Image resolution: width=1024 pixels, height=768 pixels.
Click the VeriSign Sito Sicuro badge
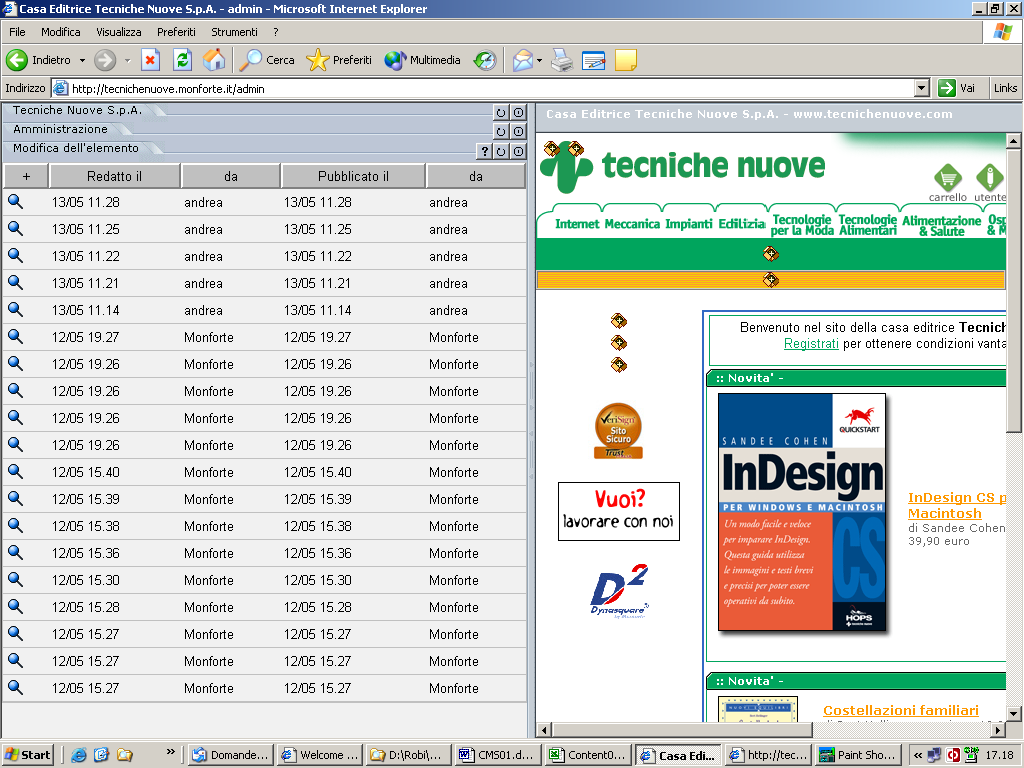[x=618, y=430]
